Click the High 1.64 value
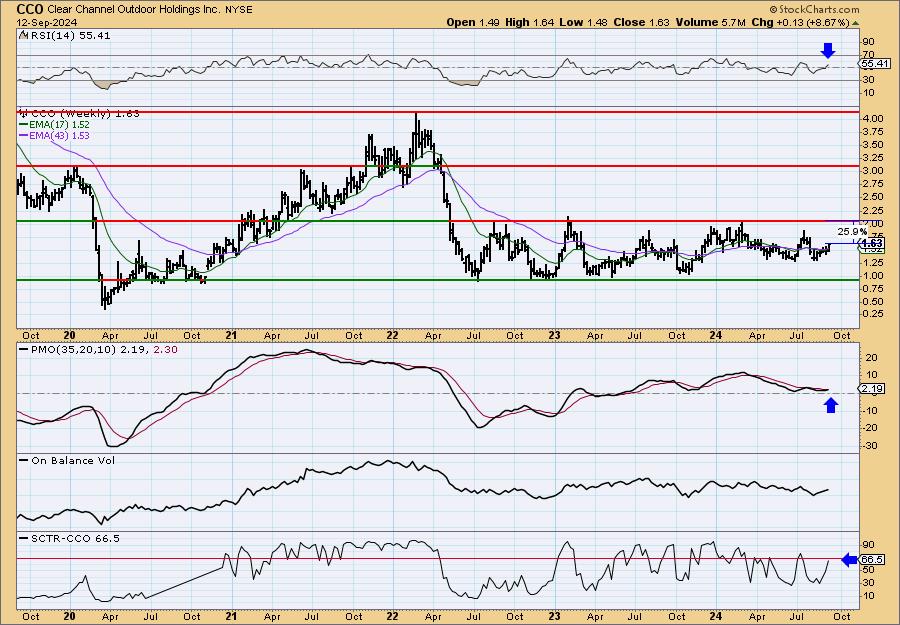Viewport: 900px width, 625px height. 529,22
